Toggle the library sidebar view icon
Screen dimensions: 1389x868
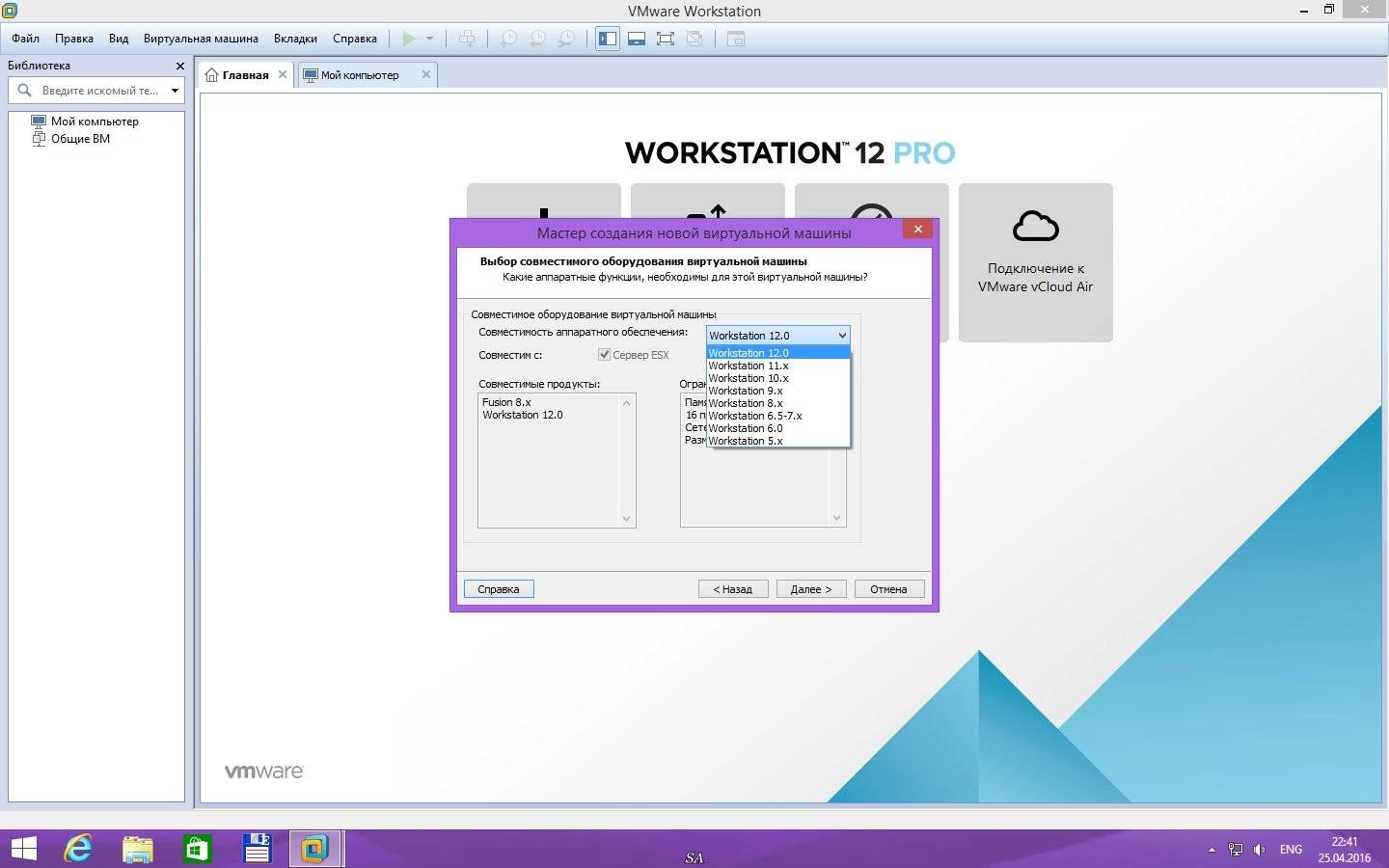[x=608, y=39]
